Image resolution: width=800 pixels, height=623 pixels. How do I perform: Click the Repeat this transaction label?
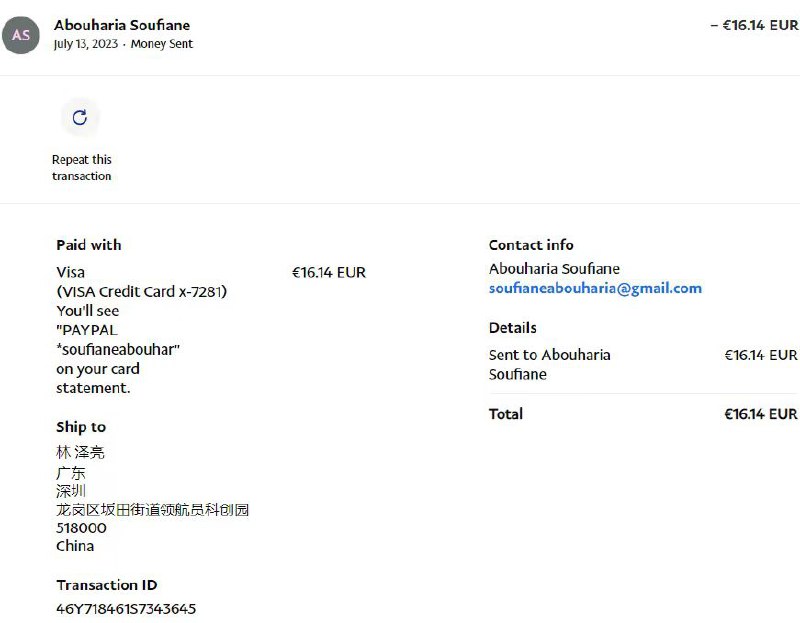(82, 168)
